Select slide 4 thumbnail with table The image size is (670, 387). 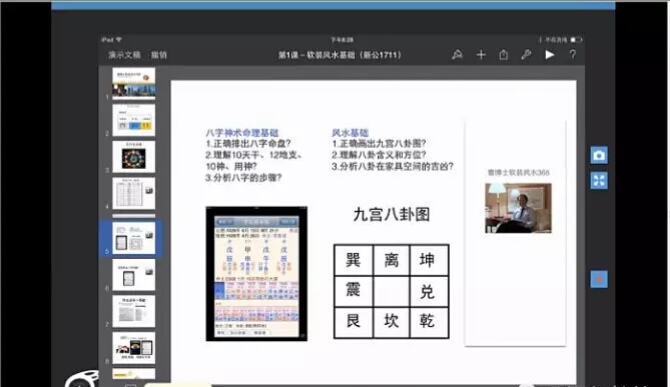(x=134, y=194)
